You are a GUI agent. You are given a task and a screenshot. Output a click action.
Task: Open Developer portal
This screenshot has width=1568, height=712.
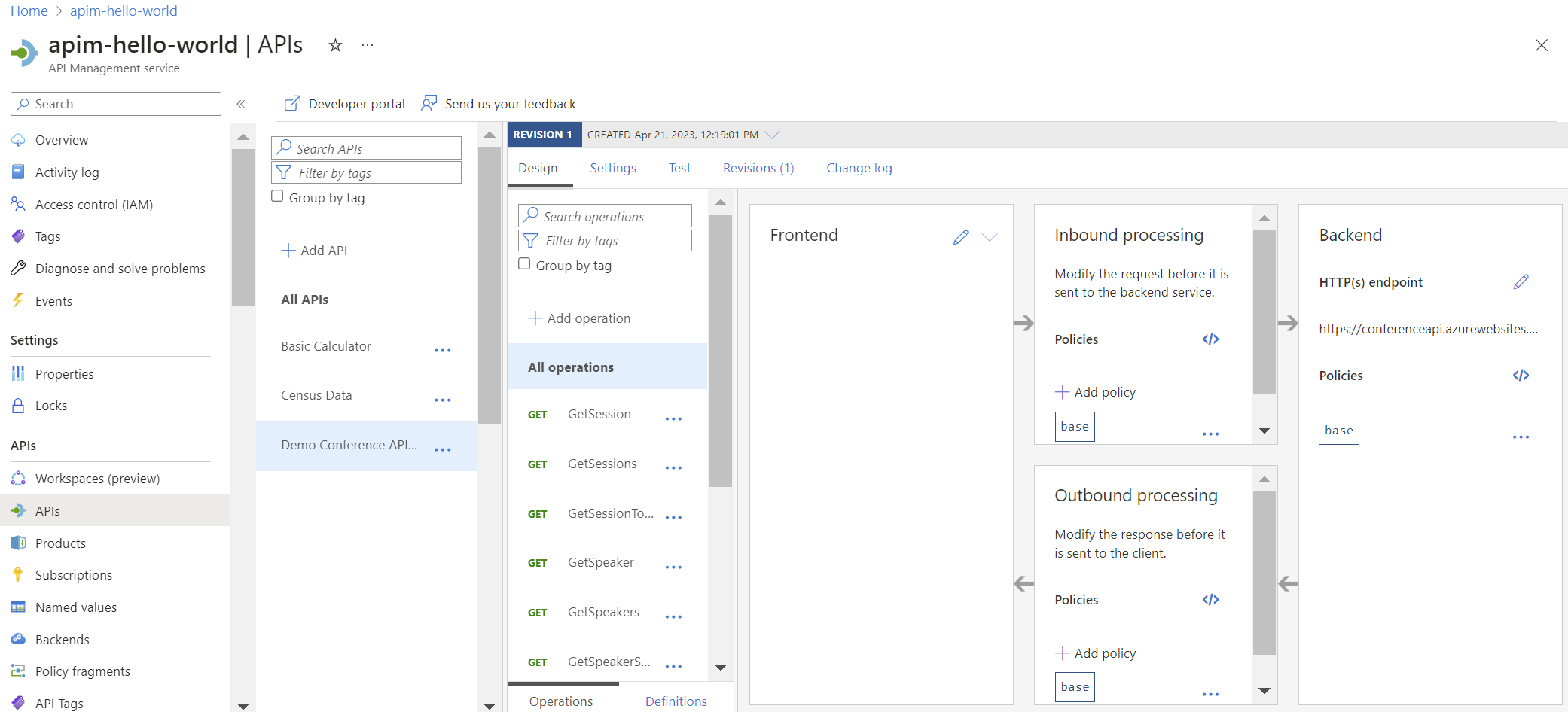pyautogui.click(x=345, y=104)
